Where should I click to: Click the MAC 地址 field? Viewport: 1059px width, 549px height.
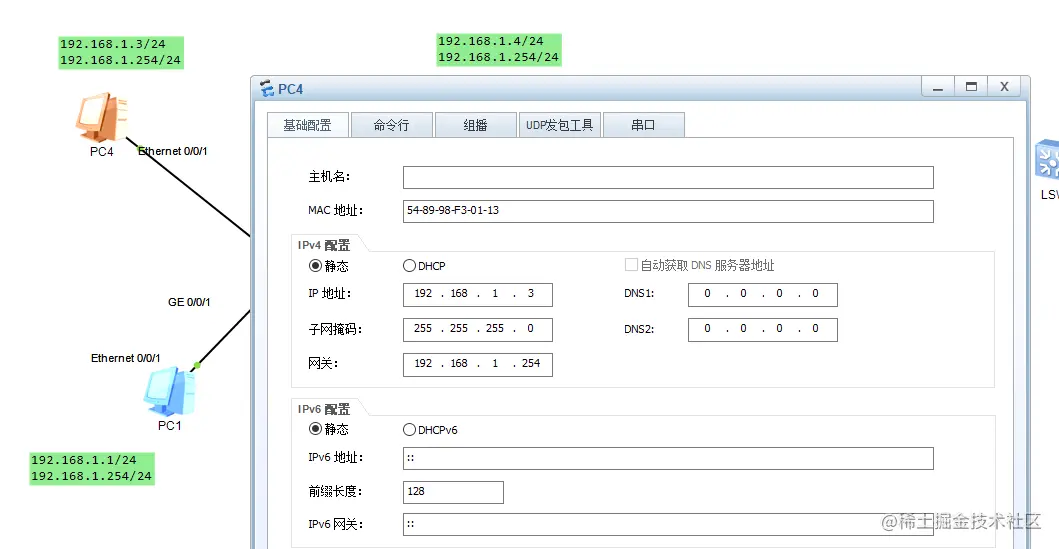tap(668, 211)
